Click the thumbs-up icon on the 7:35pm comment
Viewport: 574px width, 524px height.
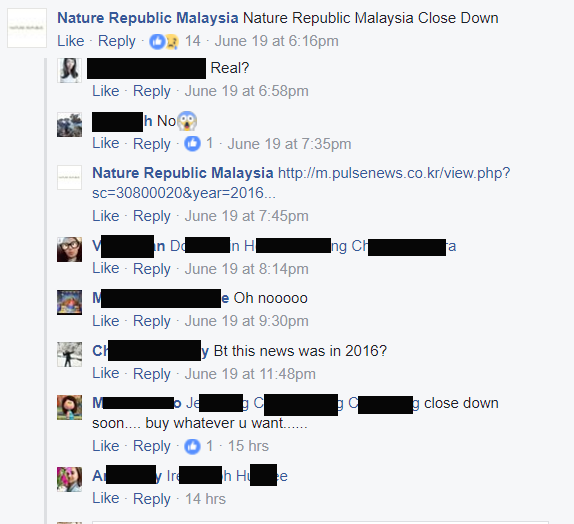[192, 143]
